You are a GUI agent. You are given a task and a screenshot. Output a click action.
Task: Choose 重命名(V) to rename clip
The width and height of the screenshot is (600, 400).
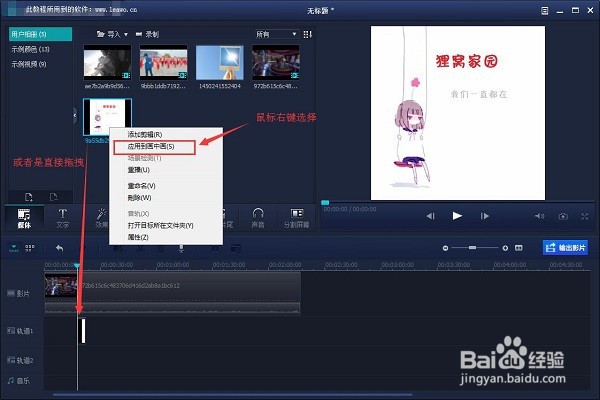point(141,186)
